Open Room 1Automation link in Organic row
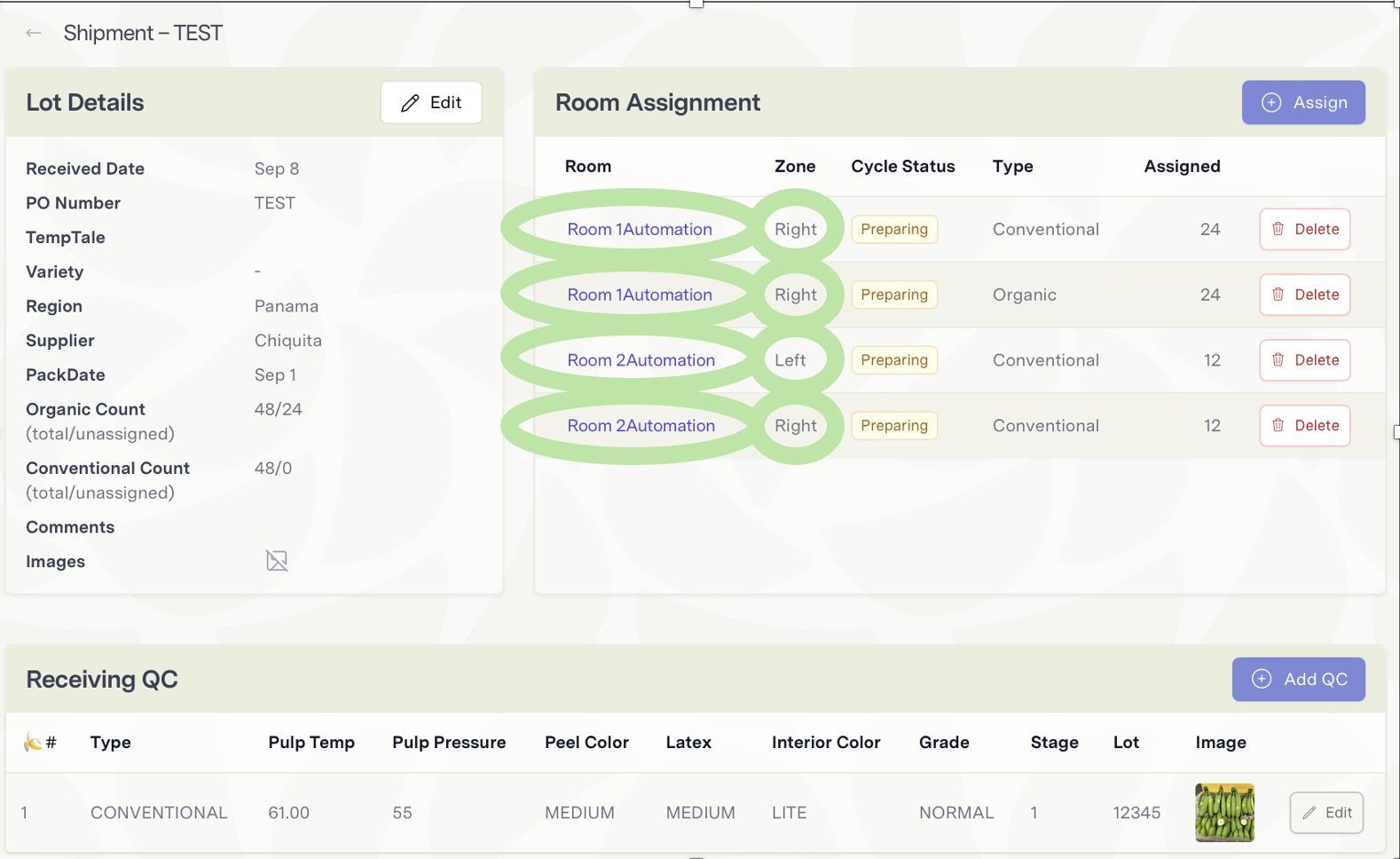Screen dimensions: 1400x859 (x=640, y=295)
